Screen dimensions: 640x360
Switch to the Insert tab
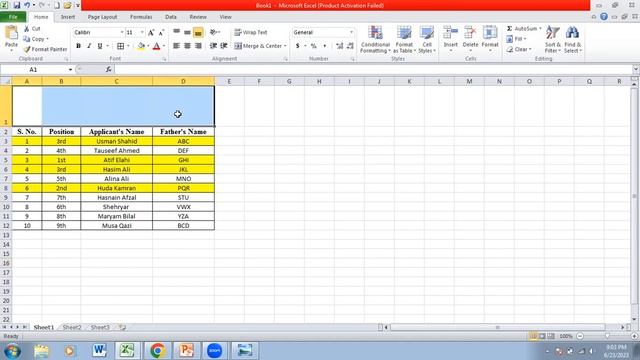point(68,17)
